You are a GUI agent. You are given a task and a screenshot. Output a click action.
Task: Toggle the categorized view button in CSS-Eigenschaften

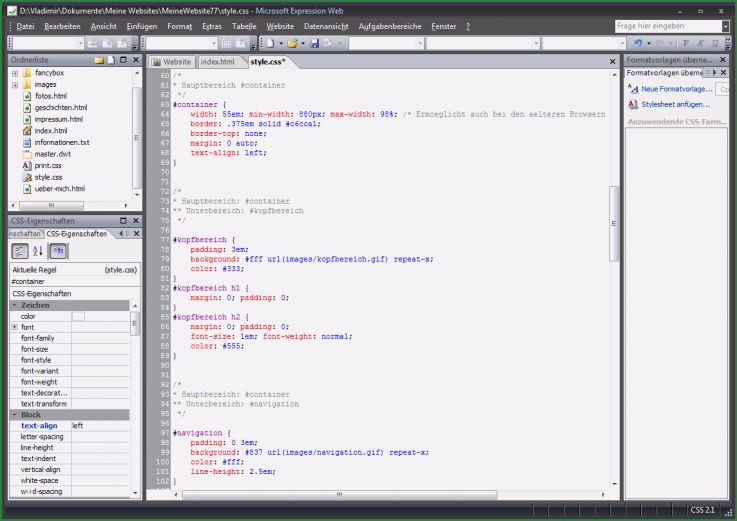20,251
